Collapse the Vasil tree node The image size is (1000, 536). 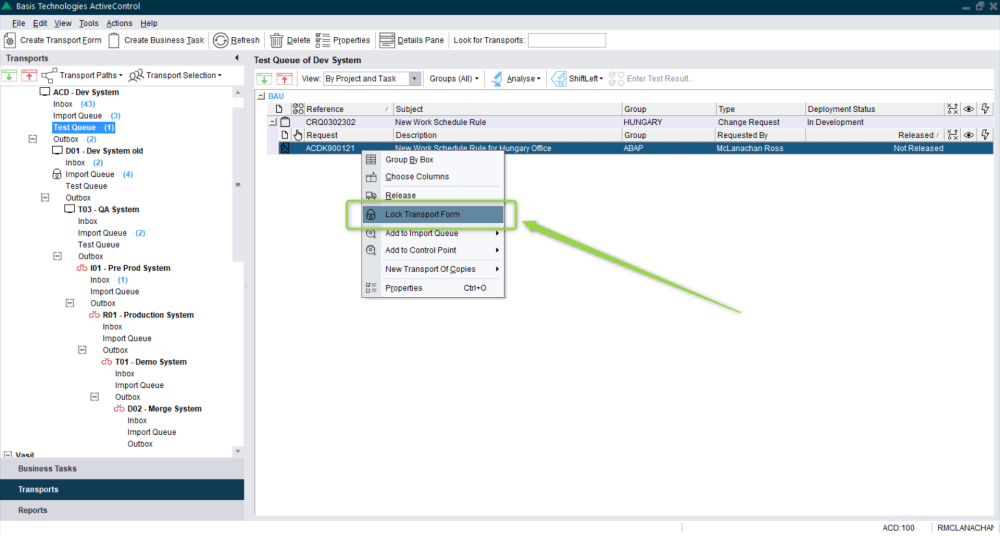click(x=8, y=455)
